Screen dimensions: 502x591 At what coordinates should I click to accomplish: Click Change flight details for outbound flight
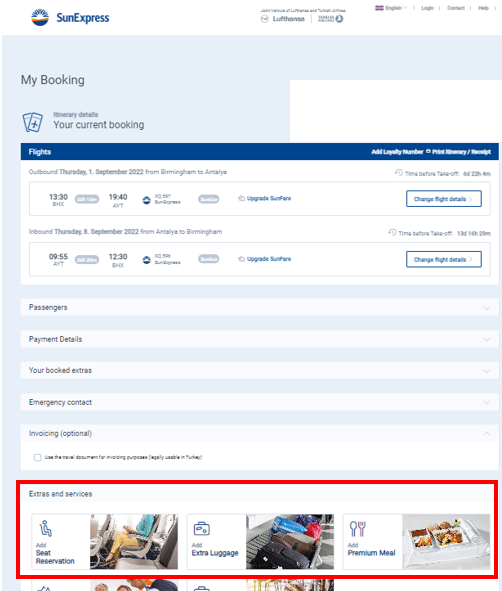[x=444, y=199]
